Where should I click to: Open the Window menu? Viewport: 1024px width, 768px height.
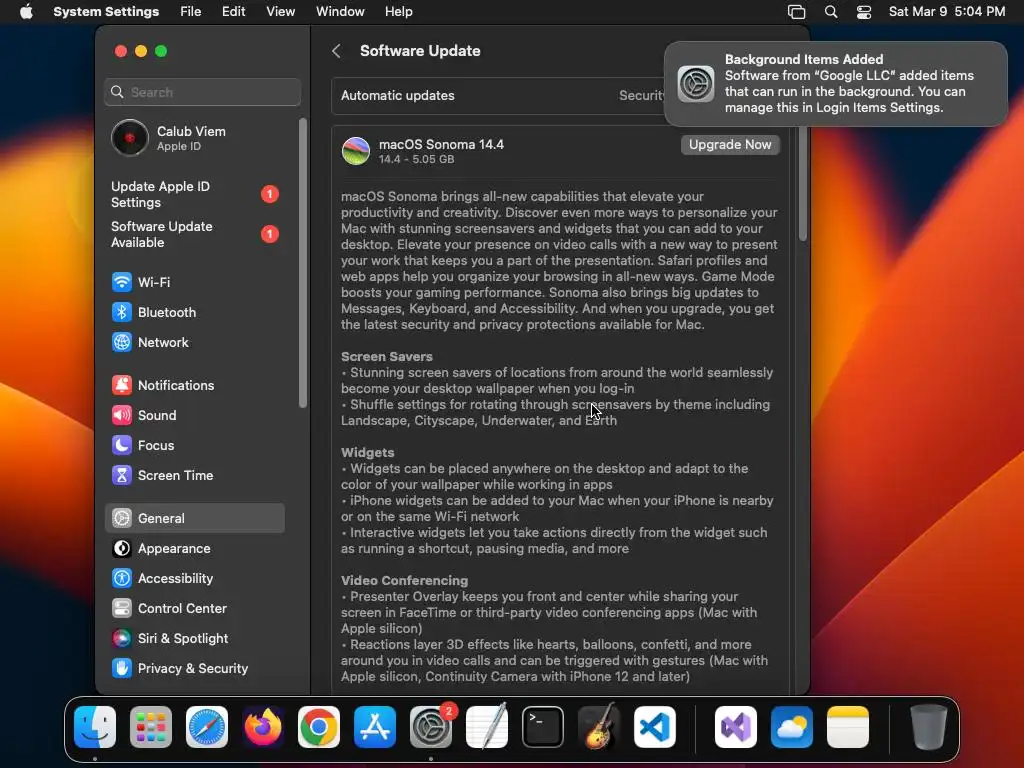[x=340, y=12]
